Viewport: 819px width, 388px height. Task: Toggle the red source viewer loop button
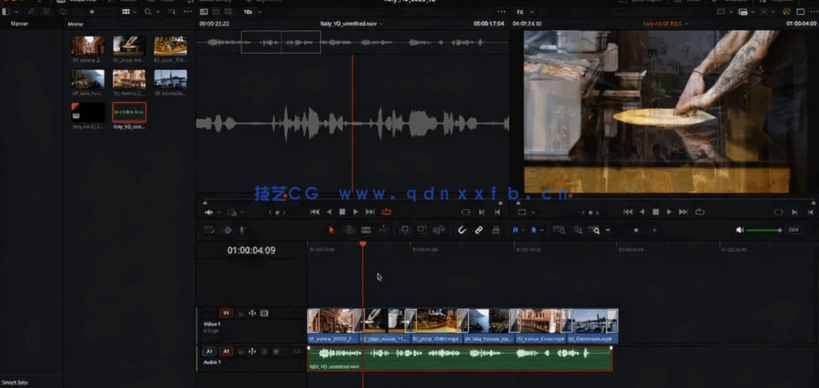click(x=387, y=211)
